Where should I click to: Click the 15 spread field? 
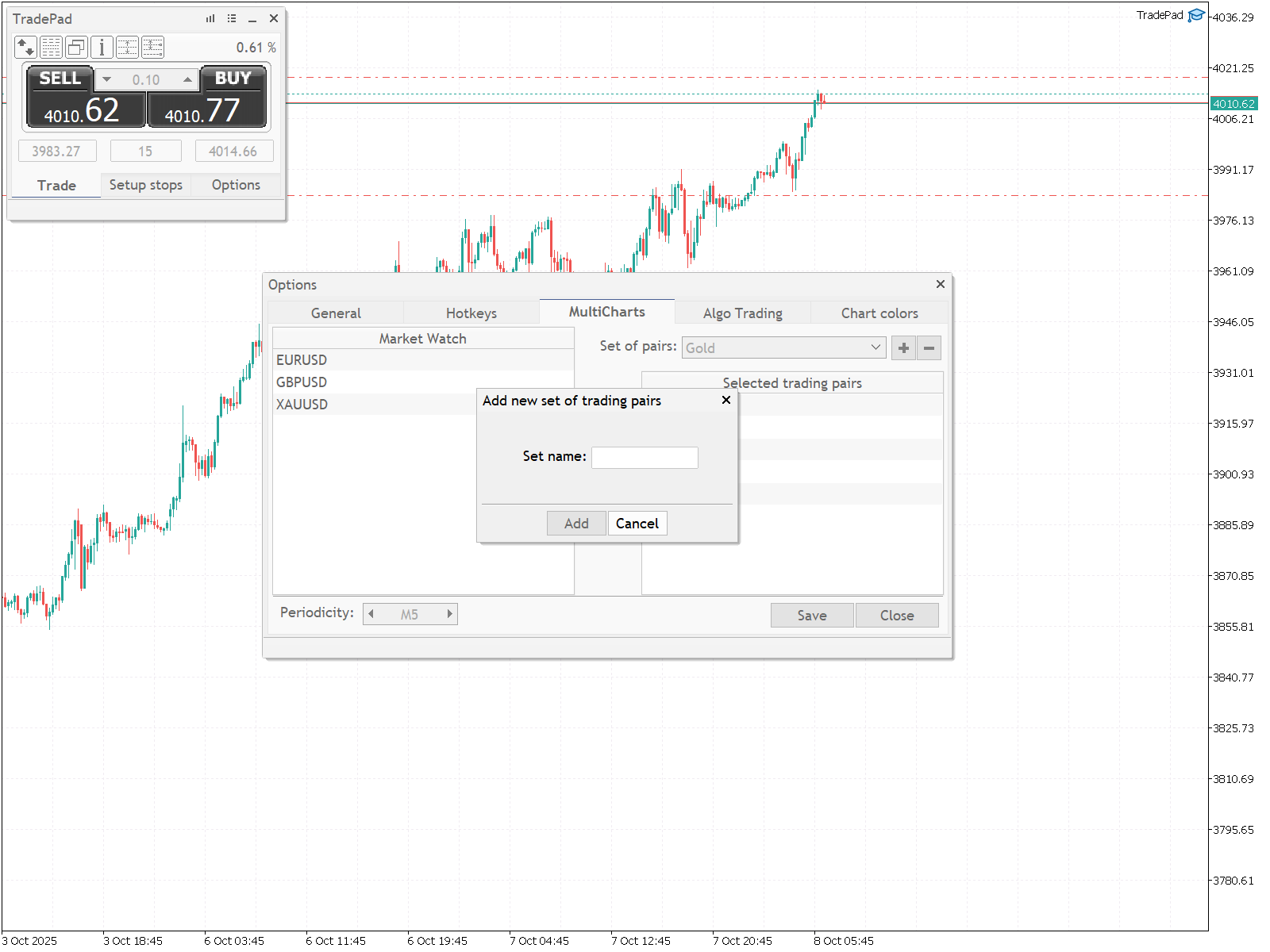click(x=145, y=151)
